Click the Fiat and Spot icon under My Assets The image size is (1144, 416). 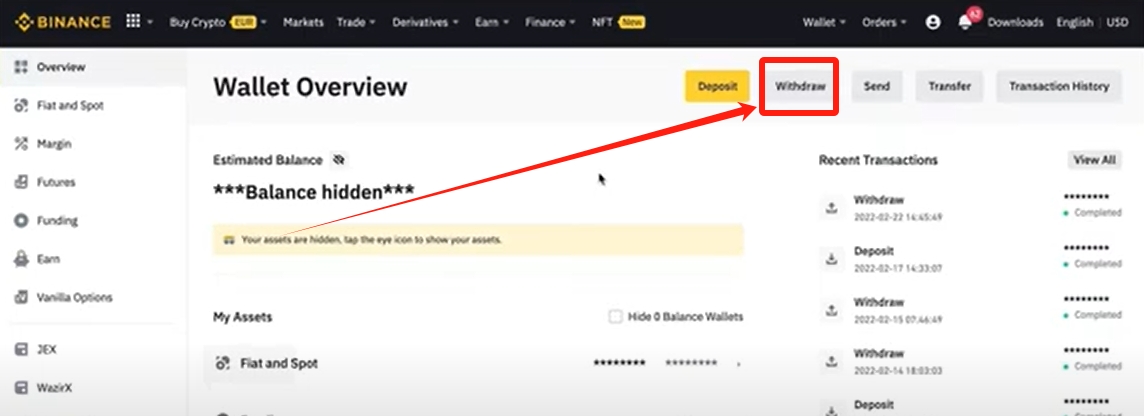[x=223, y=363]
